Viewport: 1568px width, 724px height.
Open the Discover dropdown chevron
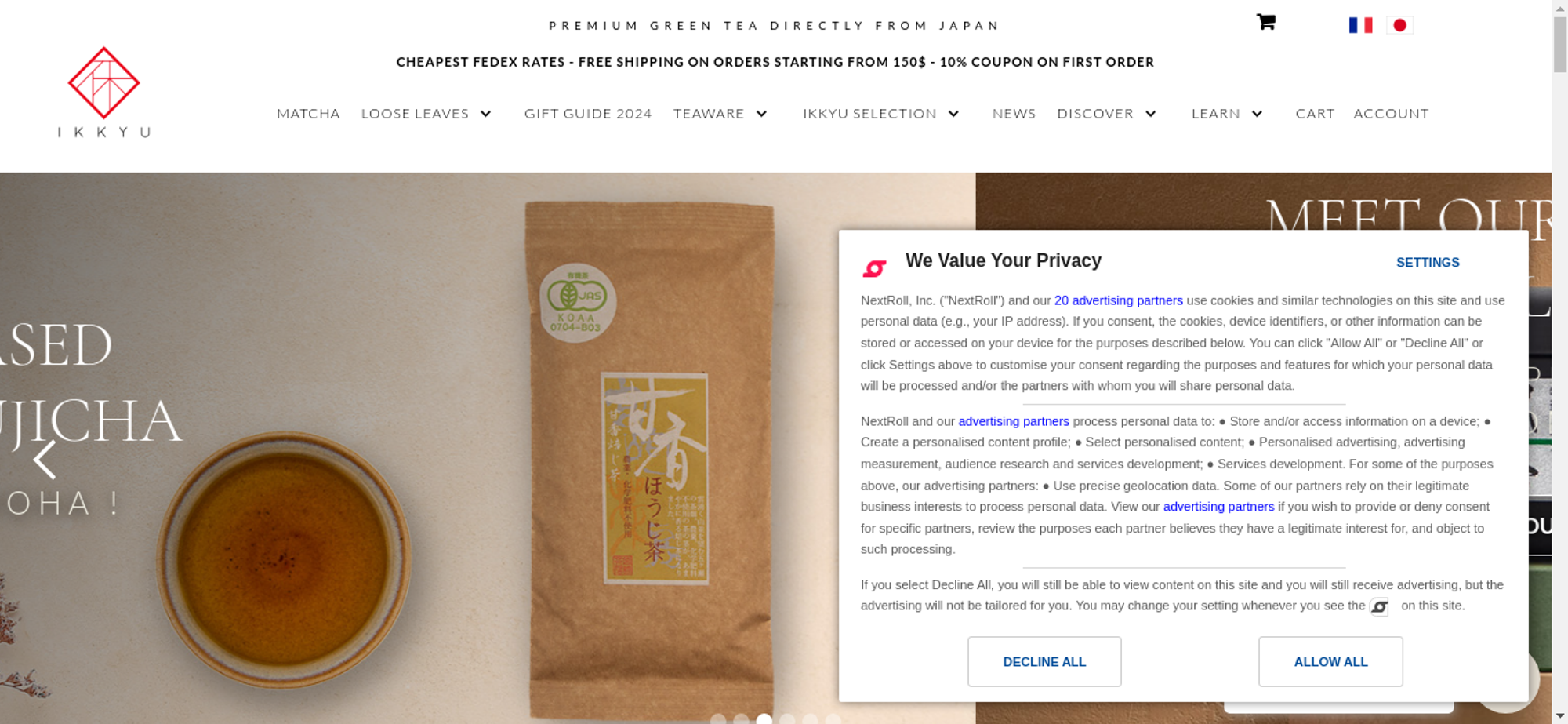(1150, 114)
